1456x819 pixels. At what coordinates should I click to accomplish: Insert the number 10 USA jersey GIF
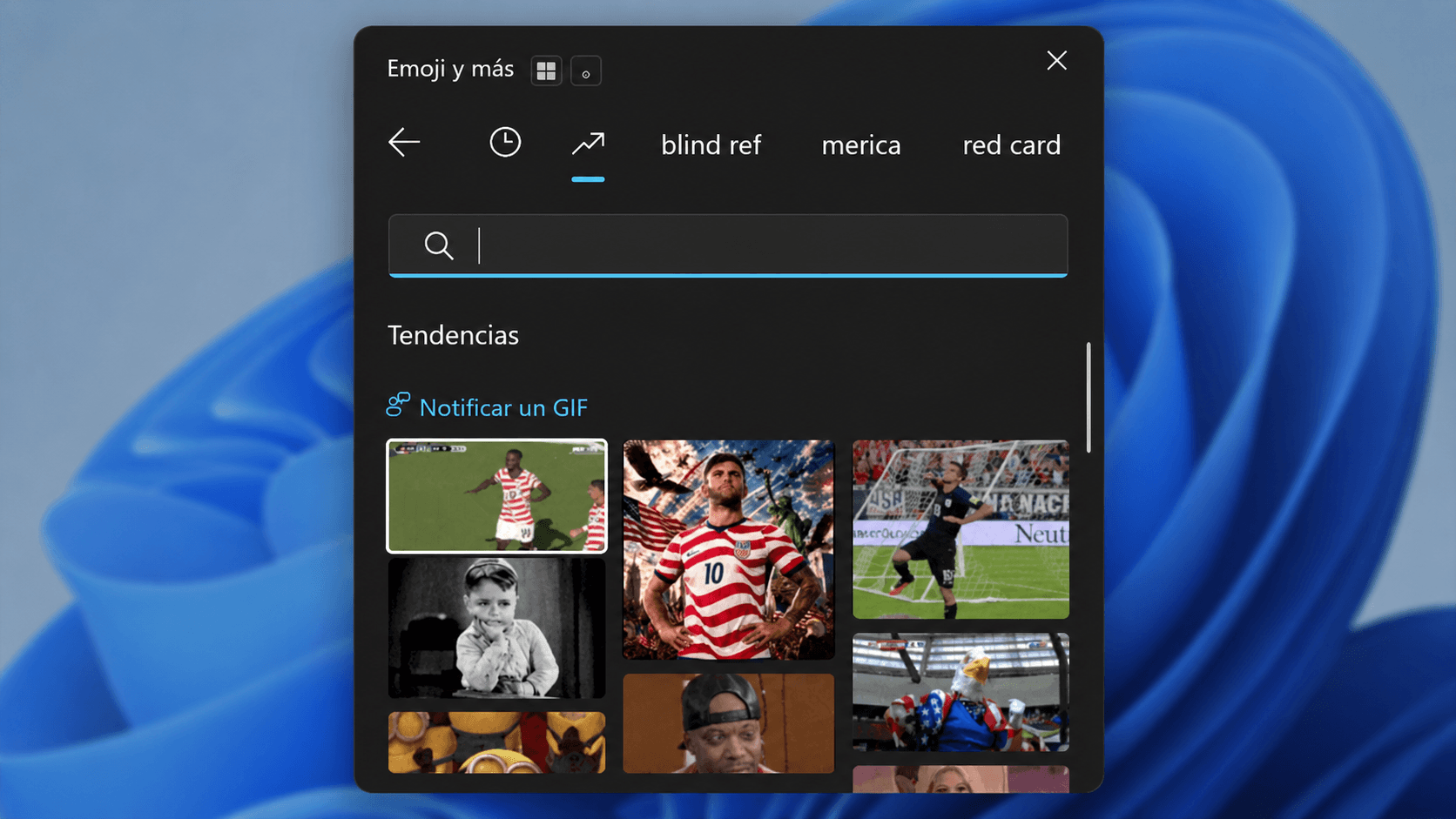coord(728,549)
